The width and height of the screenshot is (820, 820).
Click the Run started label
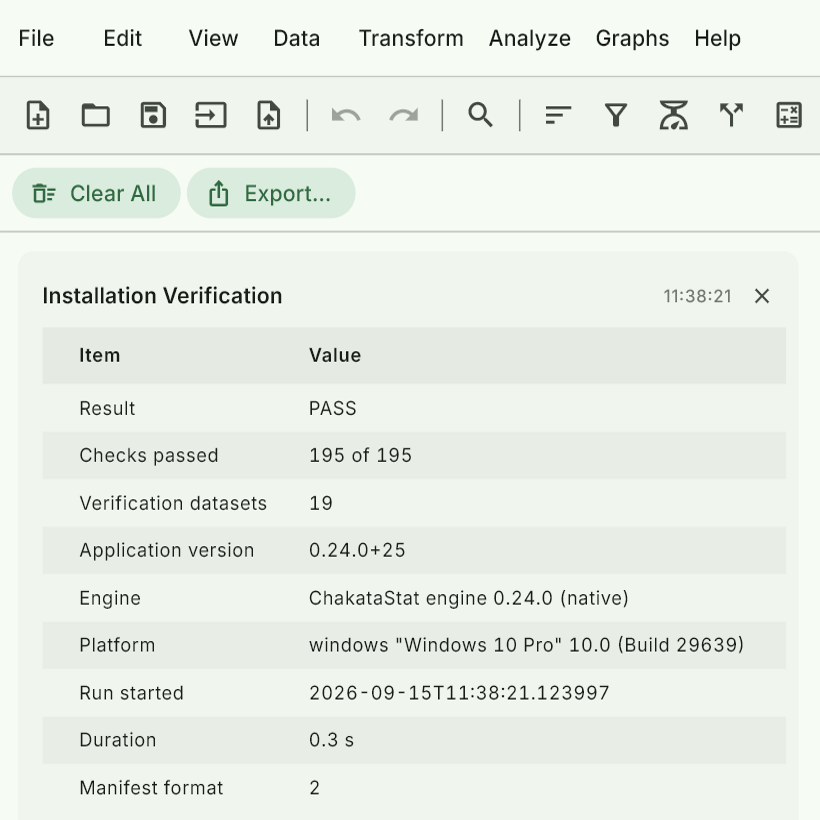[131, 693]
